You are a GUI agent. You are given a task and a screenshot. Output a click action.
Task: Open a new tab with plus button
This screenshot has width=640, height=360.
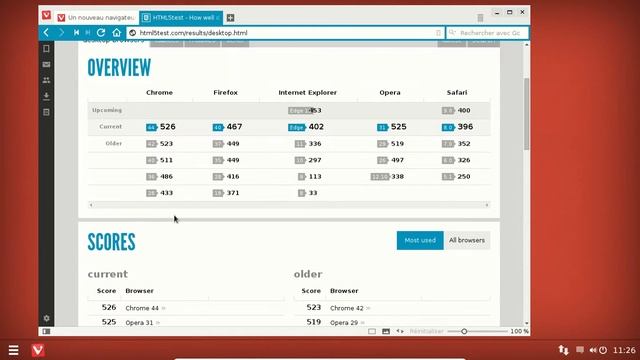click(231, 18)
